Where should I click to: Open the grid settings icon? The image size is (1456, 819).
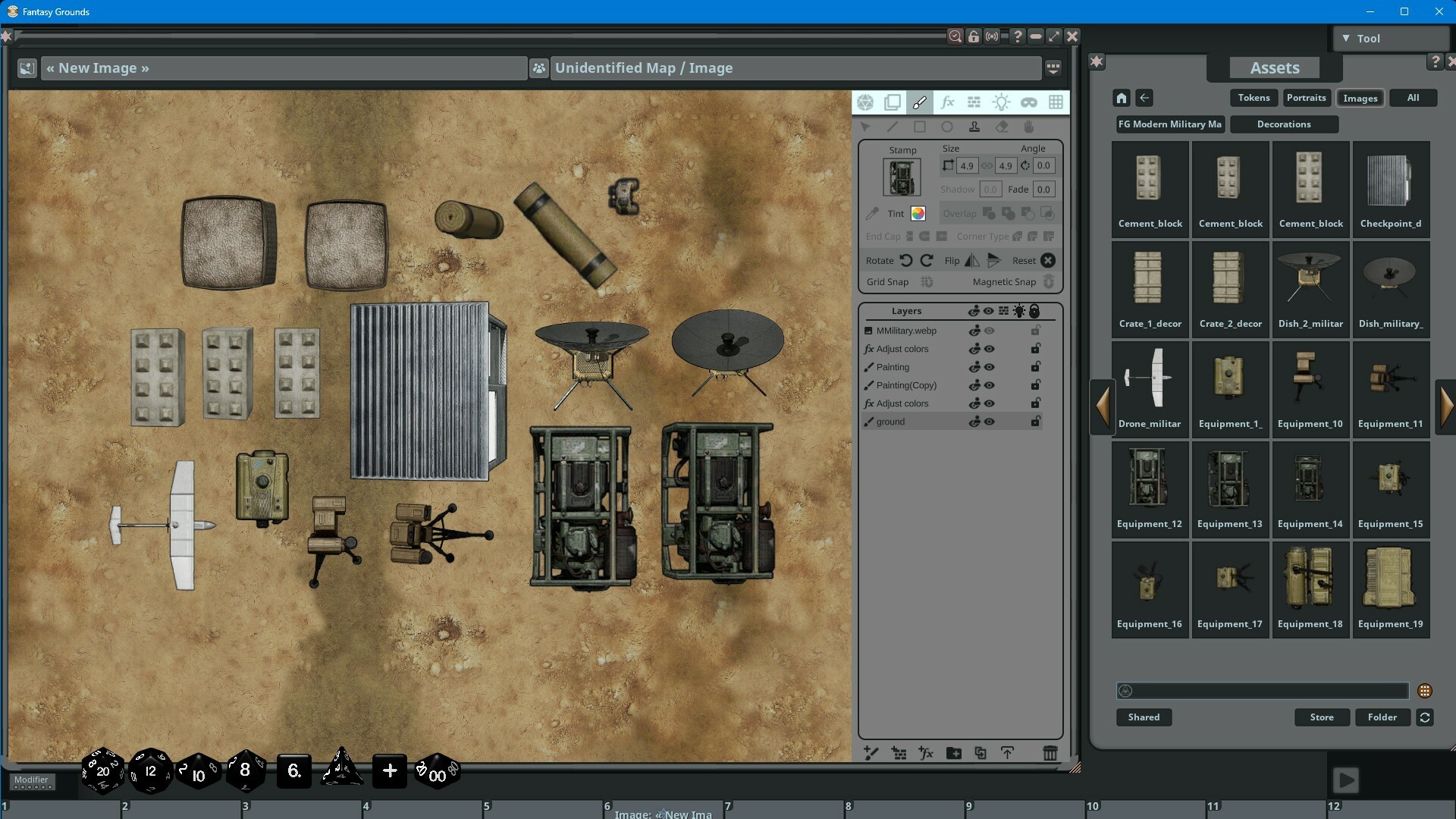pyautogui.click(x=1056, y=102)
